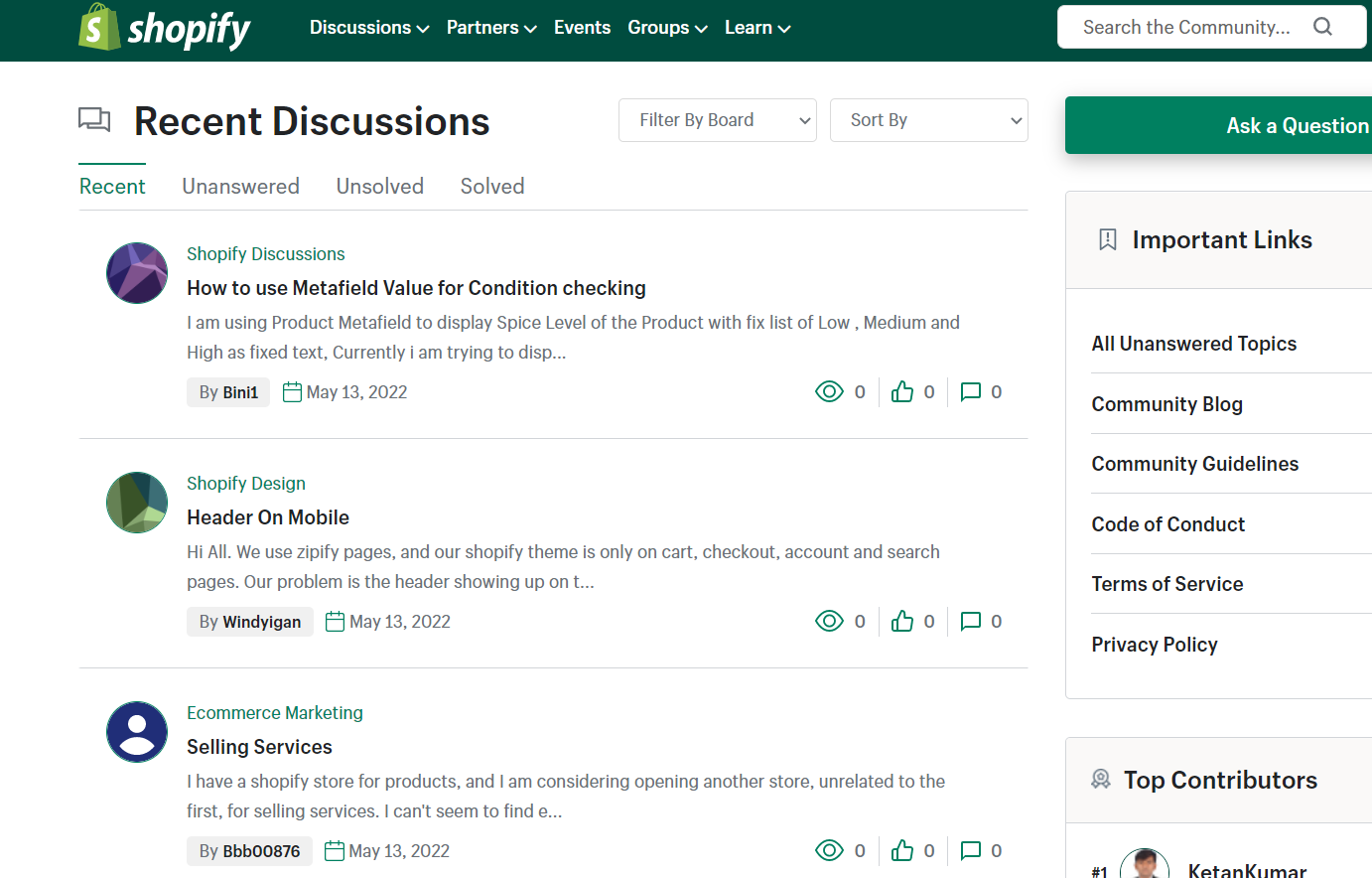Click views eye icon on Header On Mobile post
Image resolution: width=1372 pixels, height=878 pixels.
pyautogui.click(x=829, y=621)
